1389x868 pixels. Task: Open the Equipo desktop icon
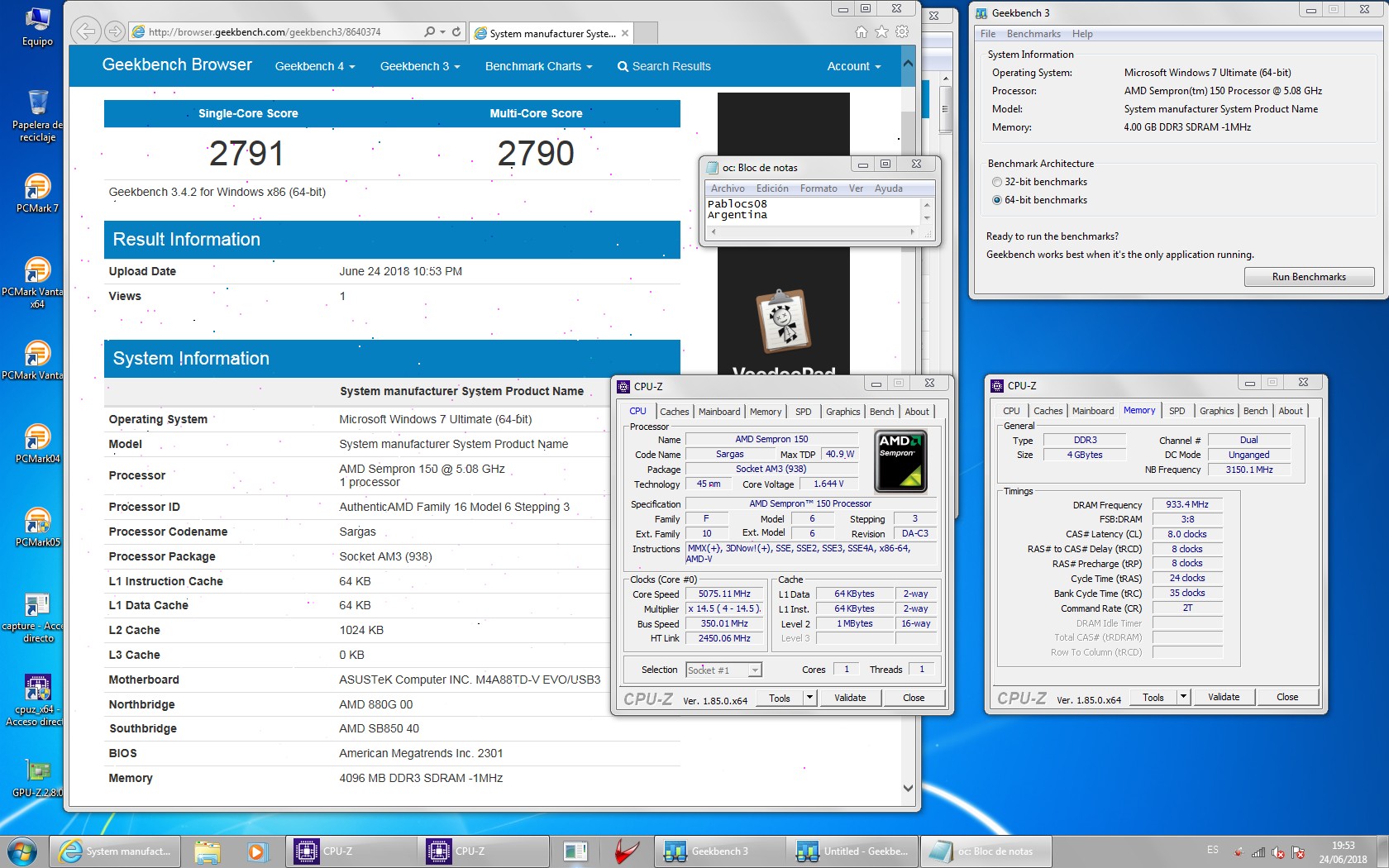(37, 25)
